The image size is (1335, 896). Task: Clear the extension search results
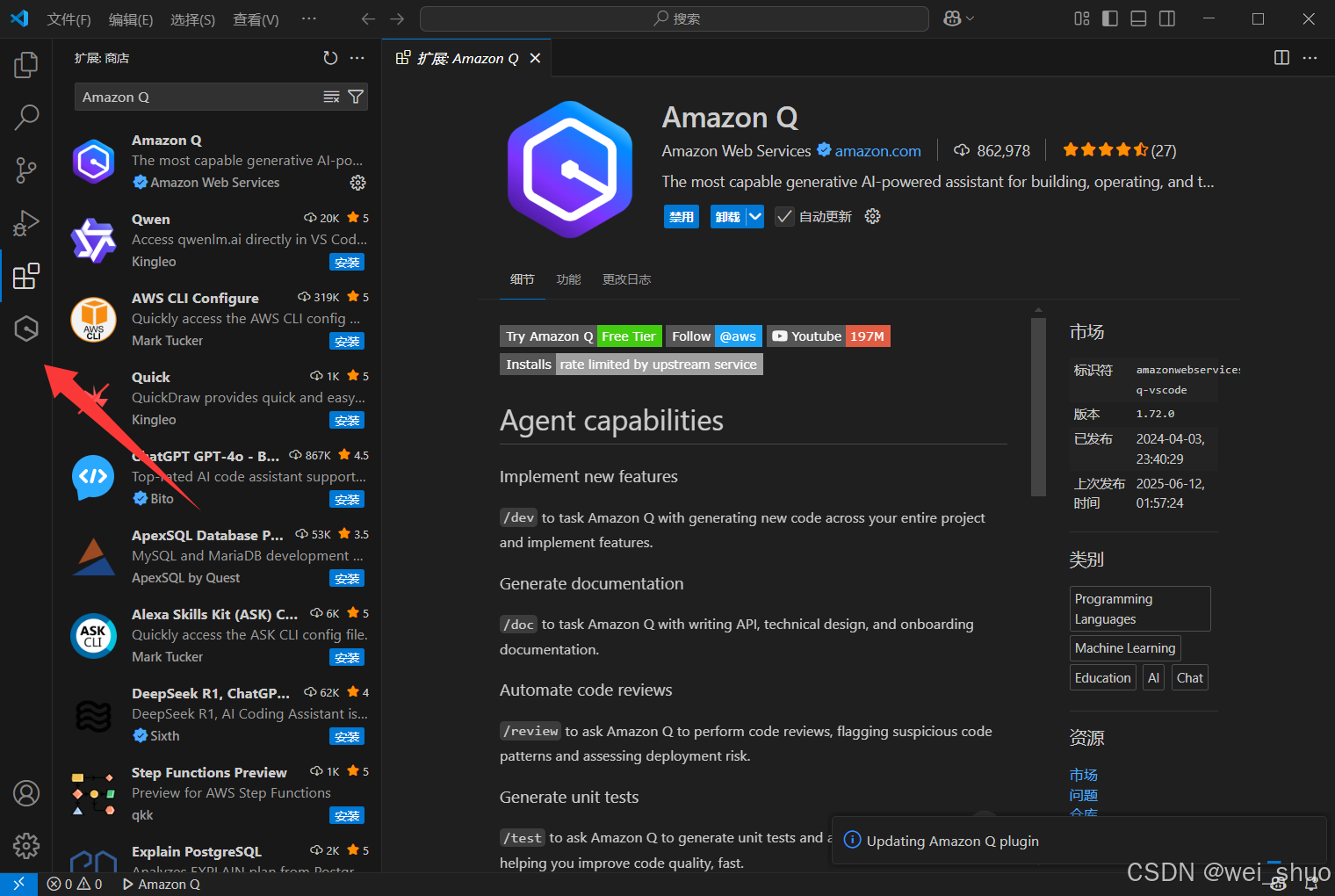coord(331,97)
